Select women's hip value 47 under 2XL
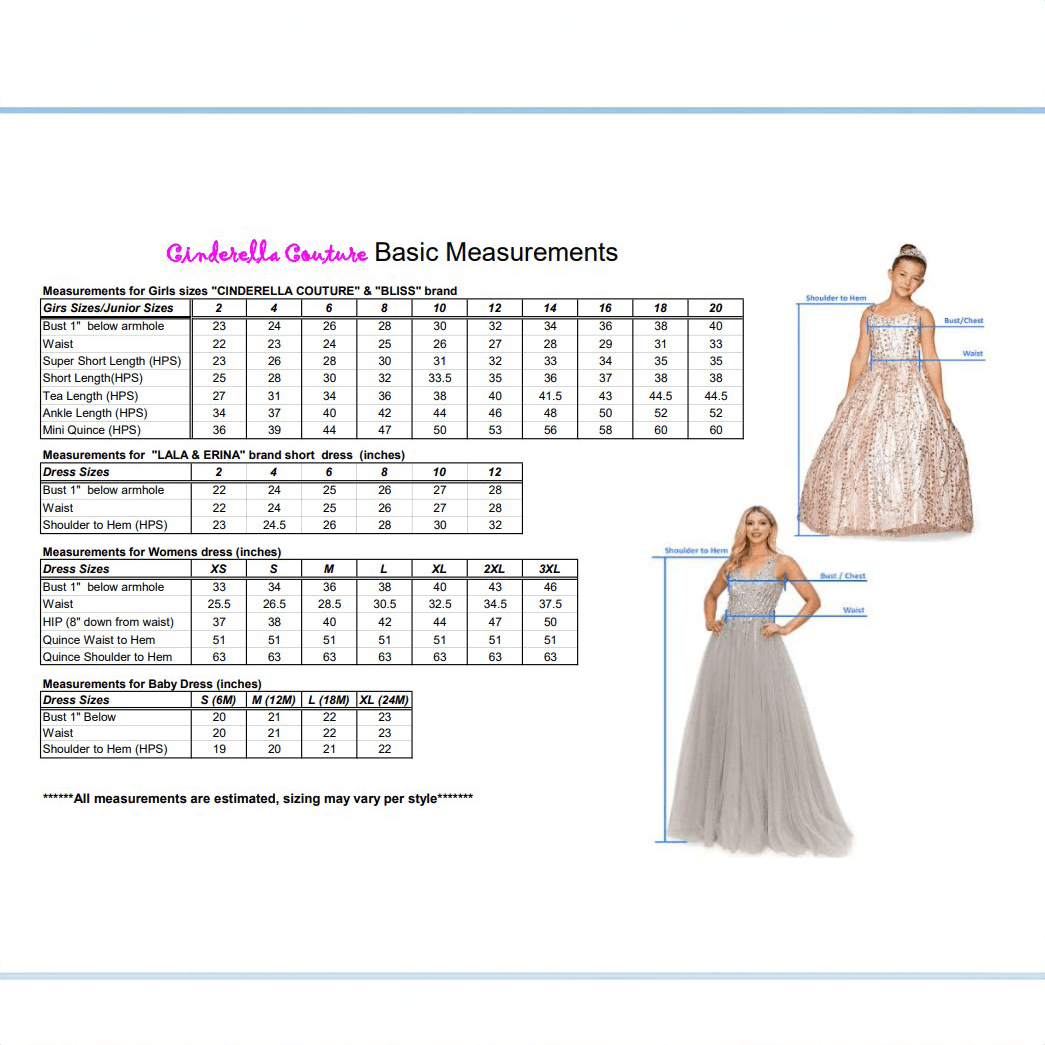 click(495, 622)
